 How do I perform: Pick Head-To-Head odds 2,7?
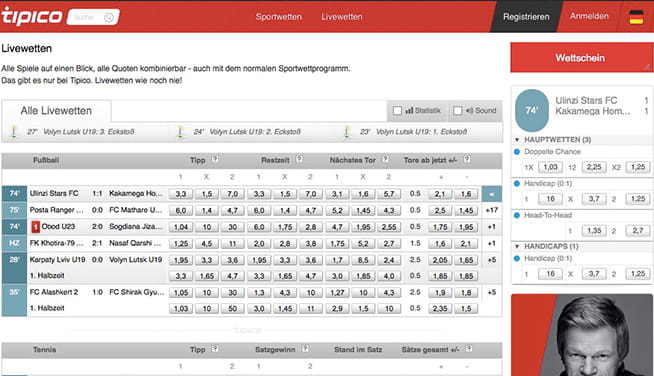(x=638, y=230)
